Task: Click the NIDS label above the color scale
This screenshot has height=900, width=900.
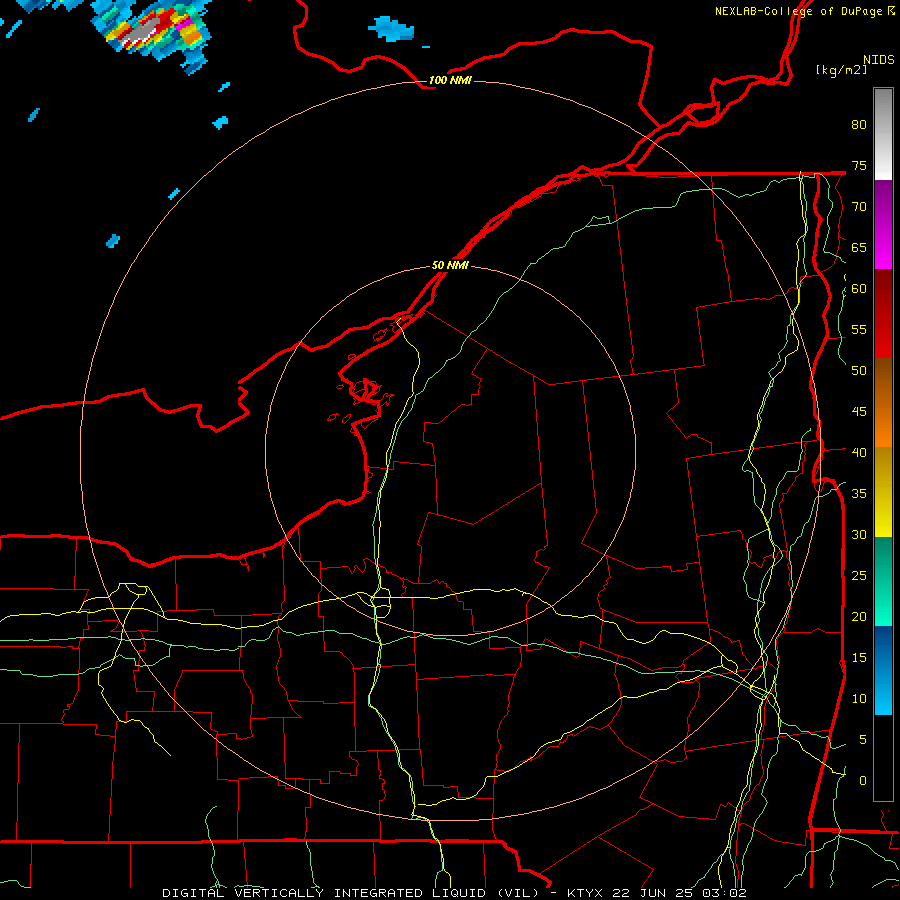Action: (x=878, y=60)
